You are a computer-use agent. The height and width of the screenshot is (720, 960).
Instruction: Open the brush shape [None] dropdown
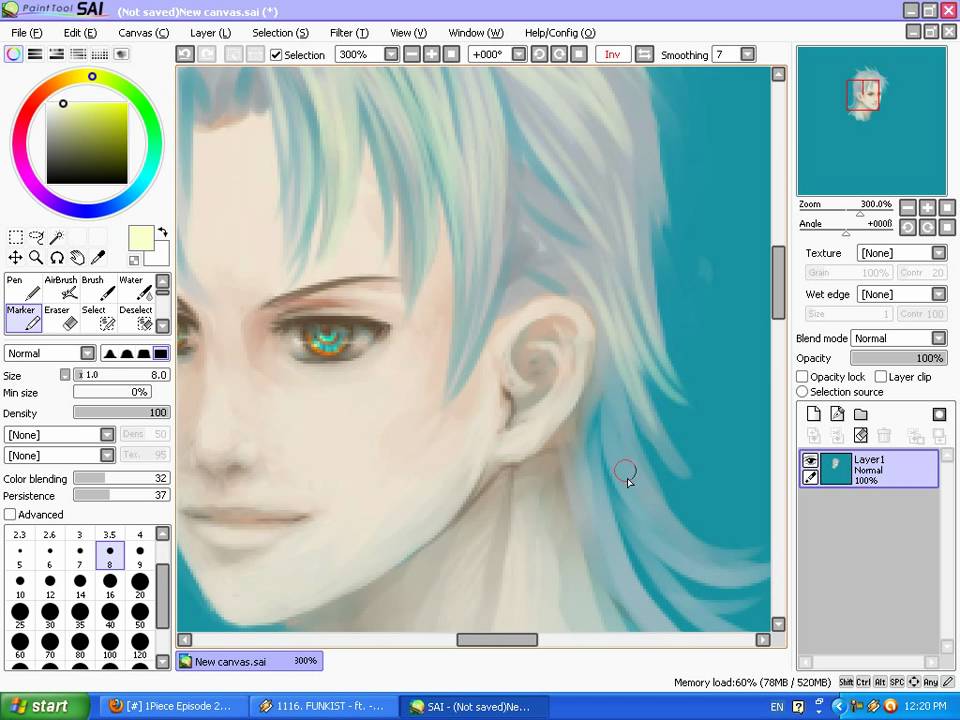[x=107, y=435]
